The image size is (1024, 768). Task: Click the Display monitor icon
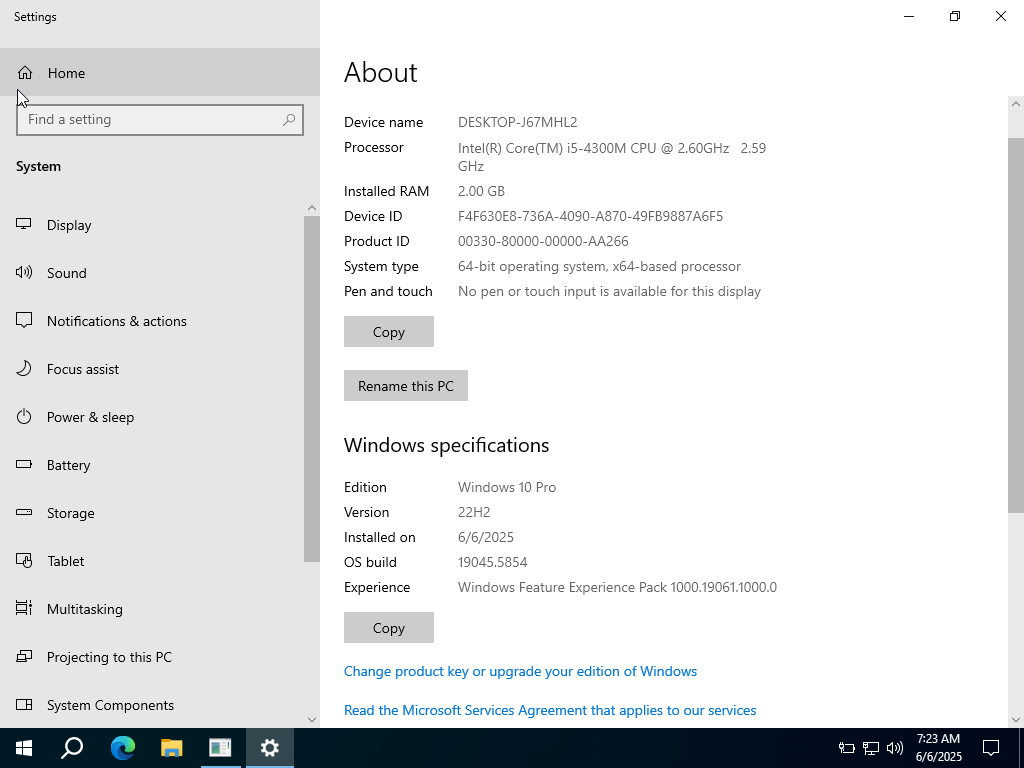point(24,224)
